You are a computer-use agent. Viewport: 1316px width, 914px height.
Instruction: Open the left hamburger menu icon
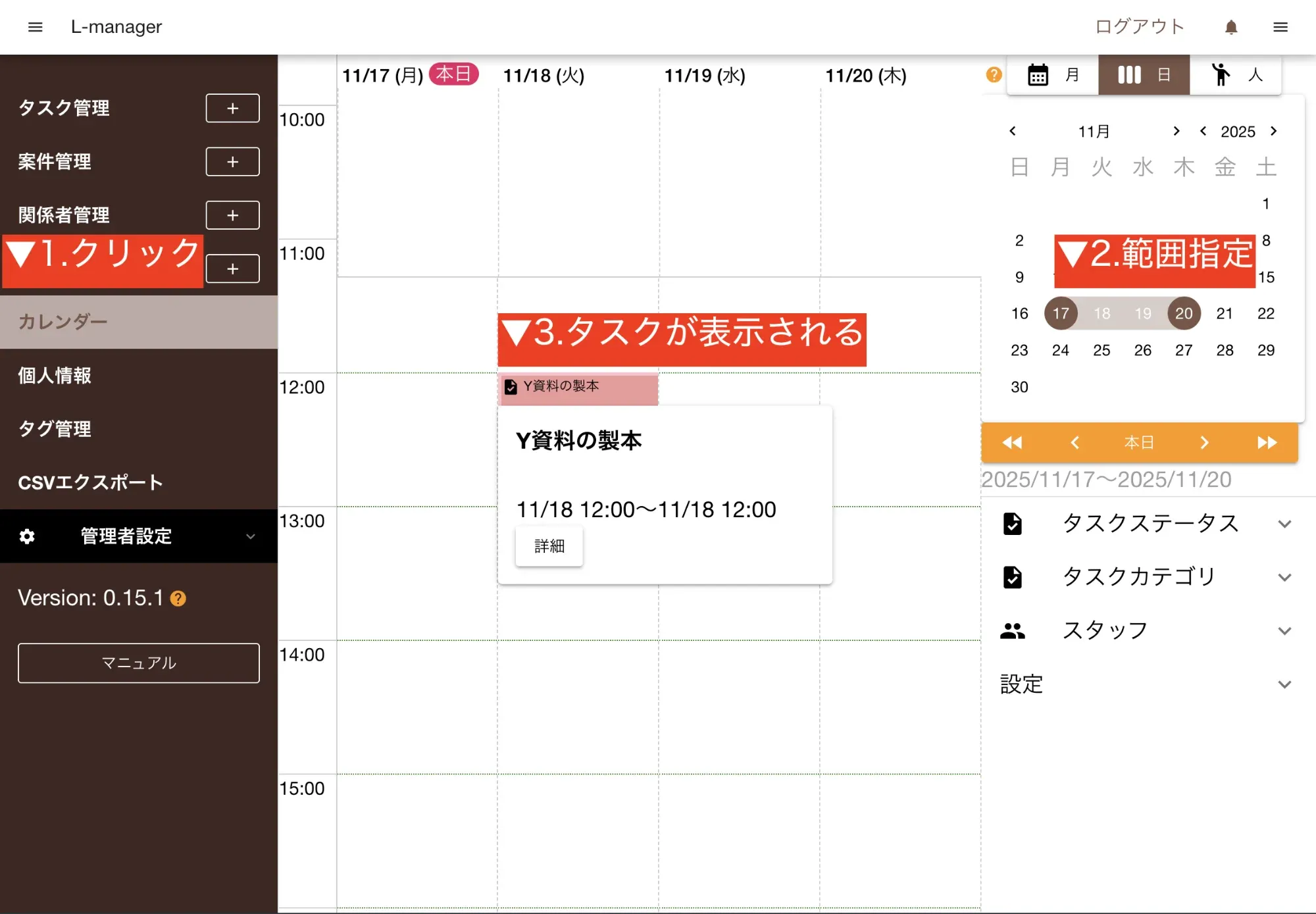pyautogui.click(x=36, y=27)
